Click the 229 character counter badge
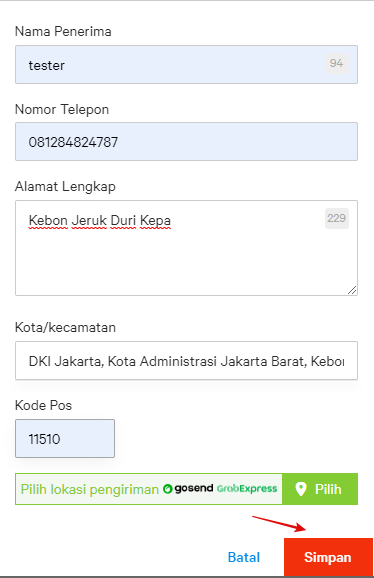Image resolution: width=374 pixels, height=578 pixels. 336,218
